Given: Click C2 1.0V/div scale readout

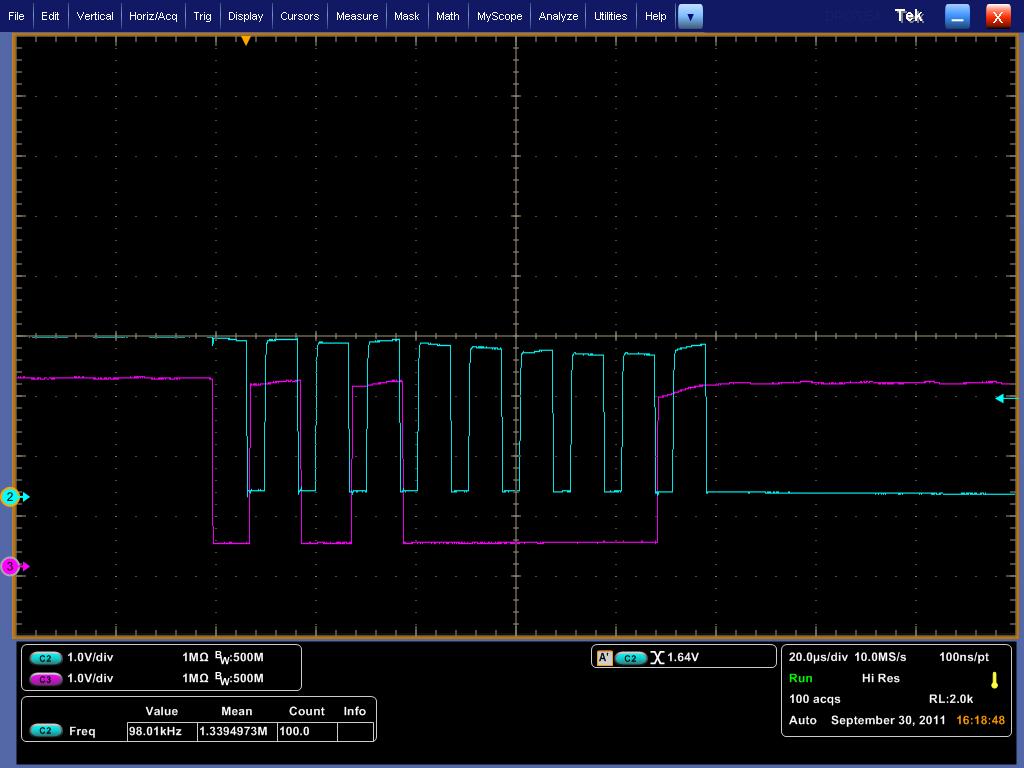Looking at the screenshot, I should point(90,658).
